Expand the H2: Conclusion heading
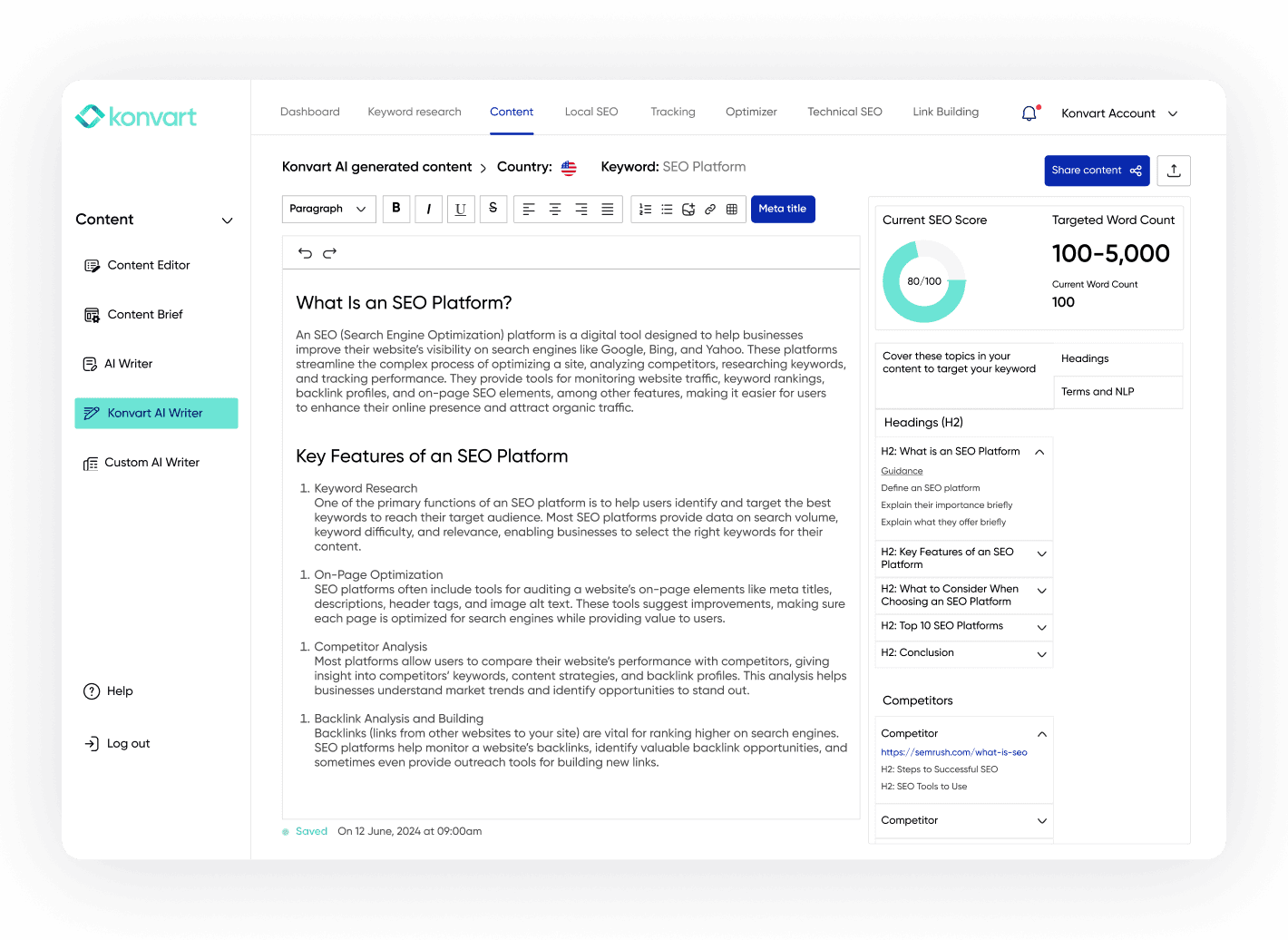The width and height of the screenshot is (1288, 940). pyautogui.click(x=1042, y=654)
